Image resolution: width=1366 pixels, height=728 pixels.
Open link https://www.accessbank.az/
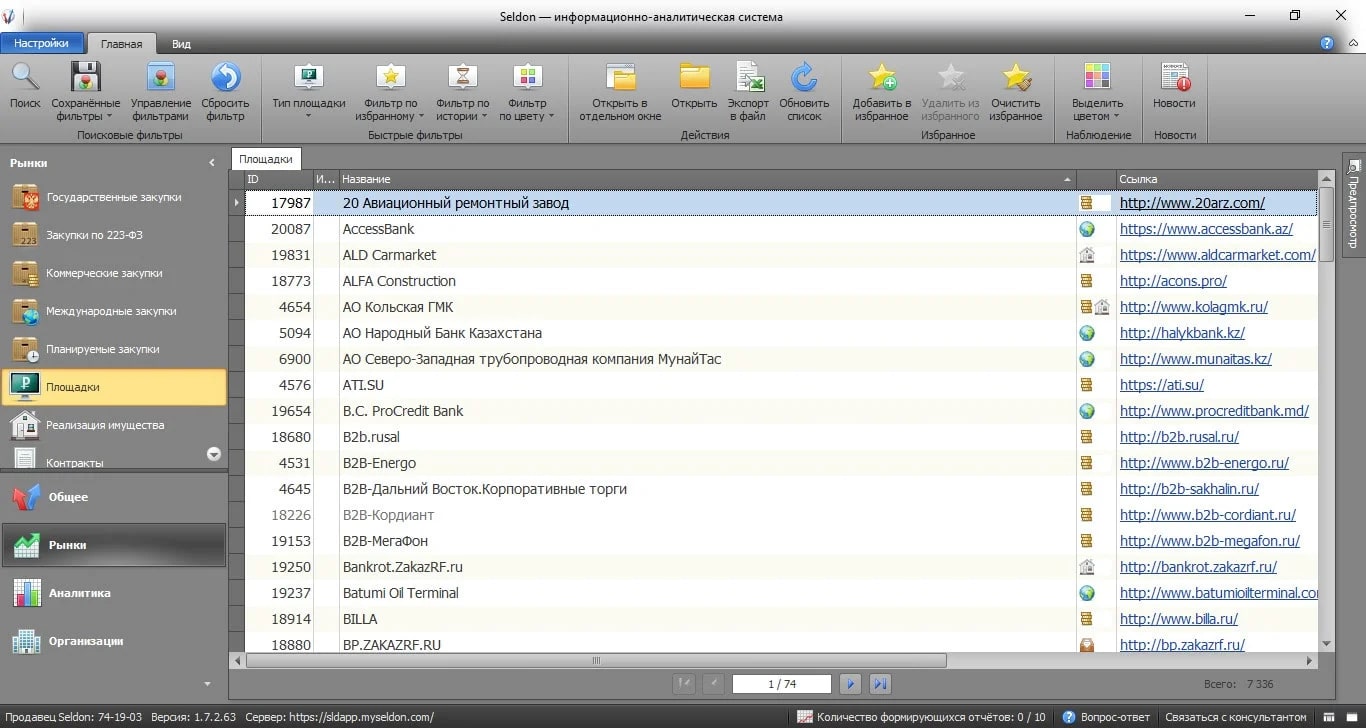(x=1206, y=229)
